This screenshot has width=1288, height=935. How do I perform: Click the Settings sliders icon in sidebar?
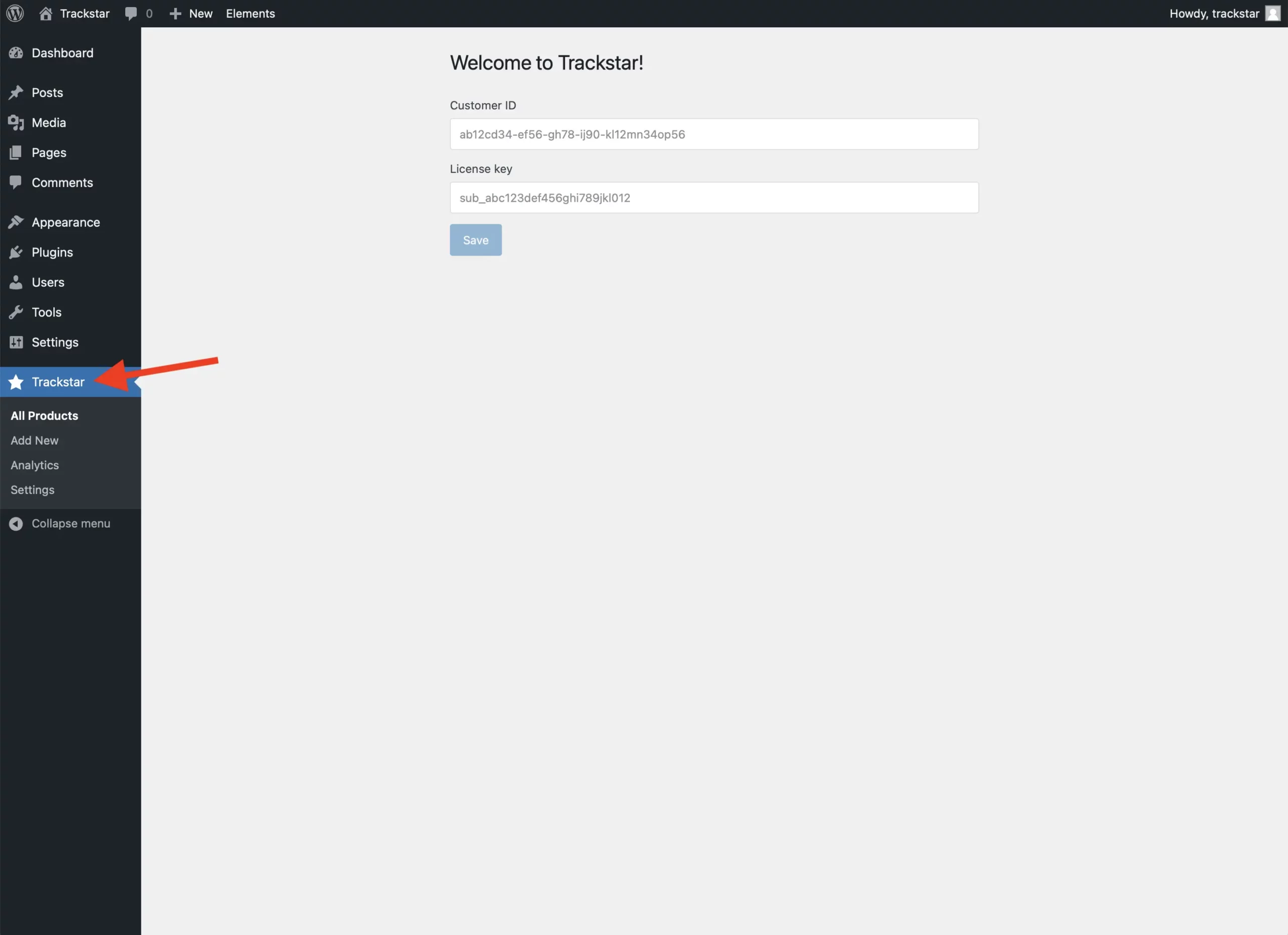(16, 343)
